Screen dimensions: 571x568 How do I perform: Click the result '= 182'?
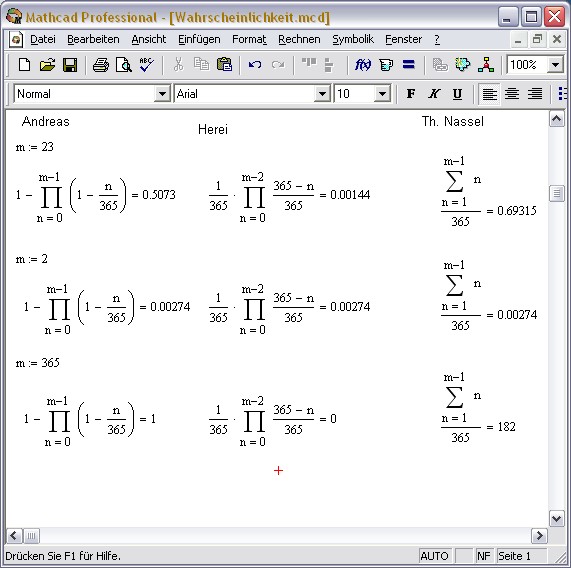[501, 426]
